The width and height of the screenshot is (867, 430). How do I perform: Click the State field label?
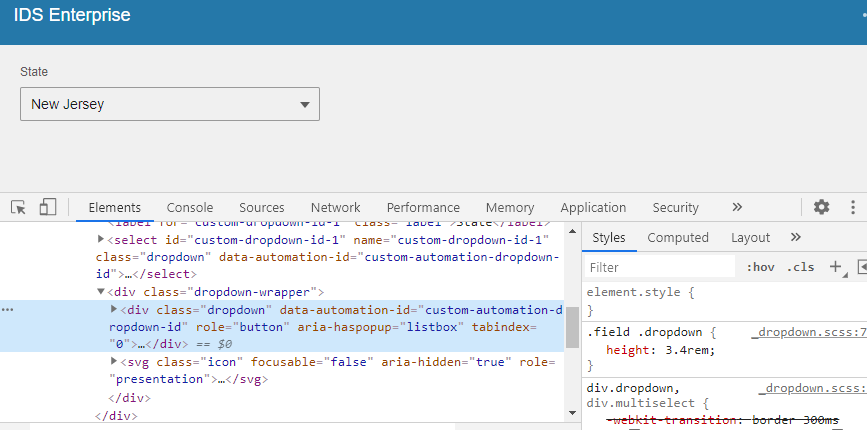point(34,72)
